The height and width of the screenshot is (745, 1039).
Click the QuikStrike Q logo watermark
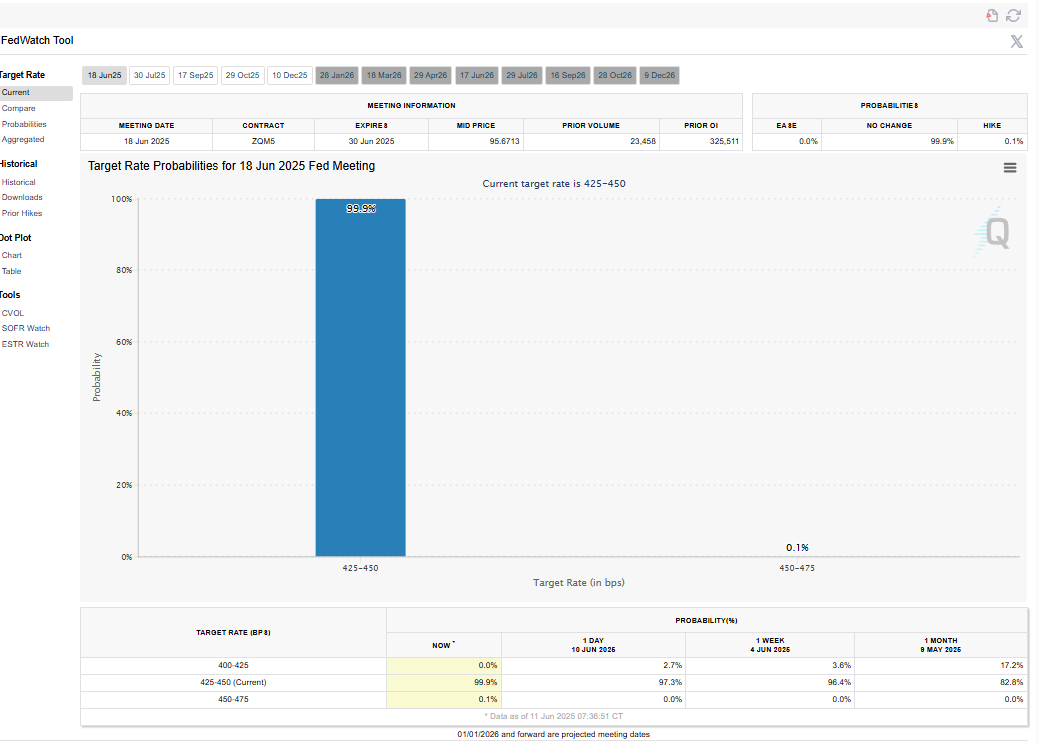click(995, 233)
